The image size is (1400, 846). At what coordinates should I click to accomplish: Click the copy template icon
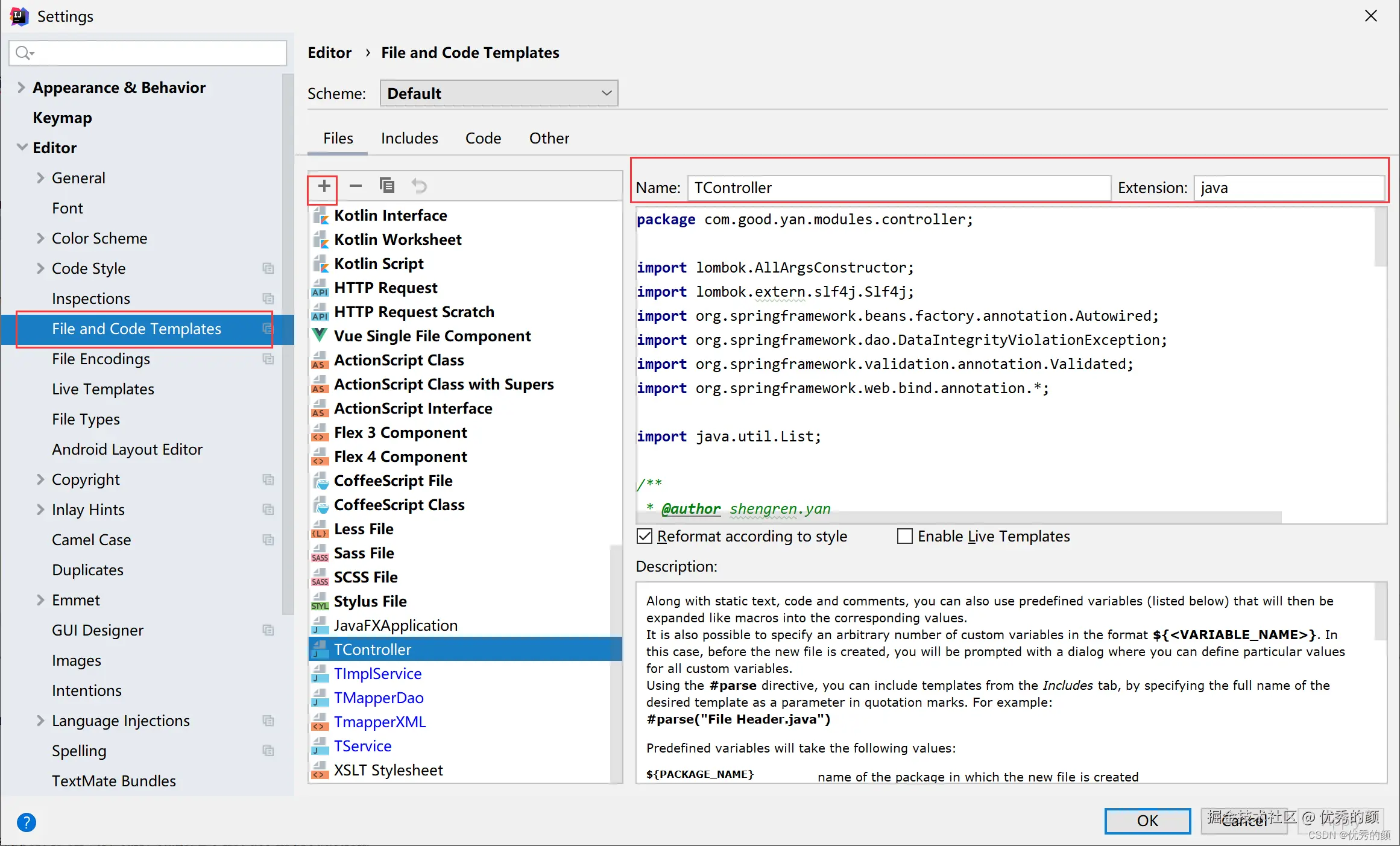[387, 186]
